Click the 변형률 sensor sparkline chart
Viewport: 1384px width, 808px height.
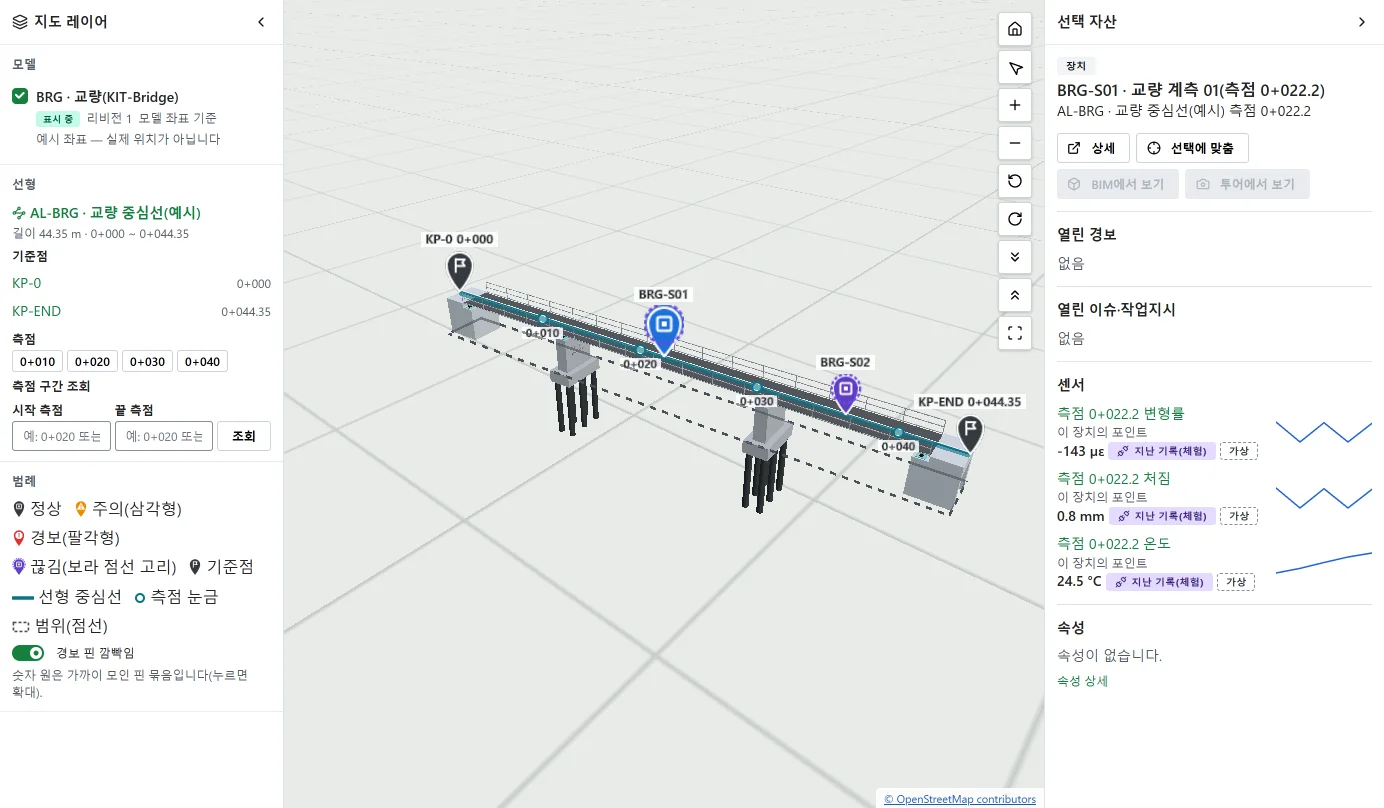(1324, 432)
